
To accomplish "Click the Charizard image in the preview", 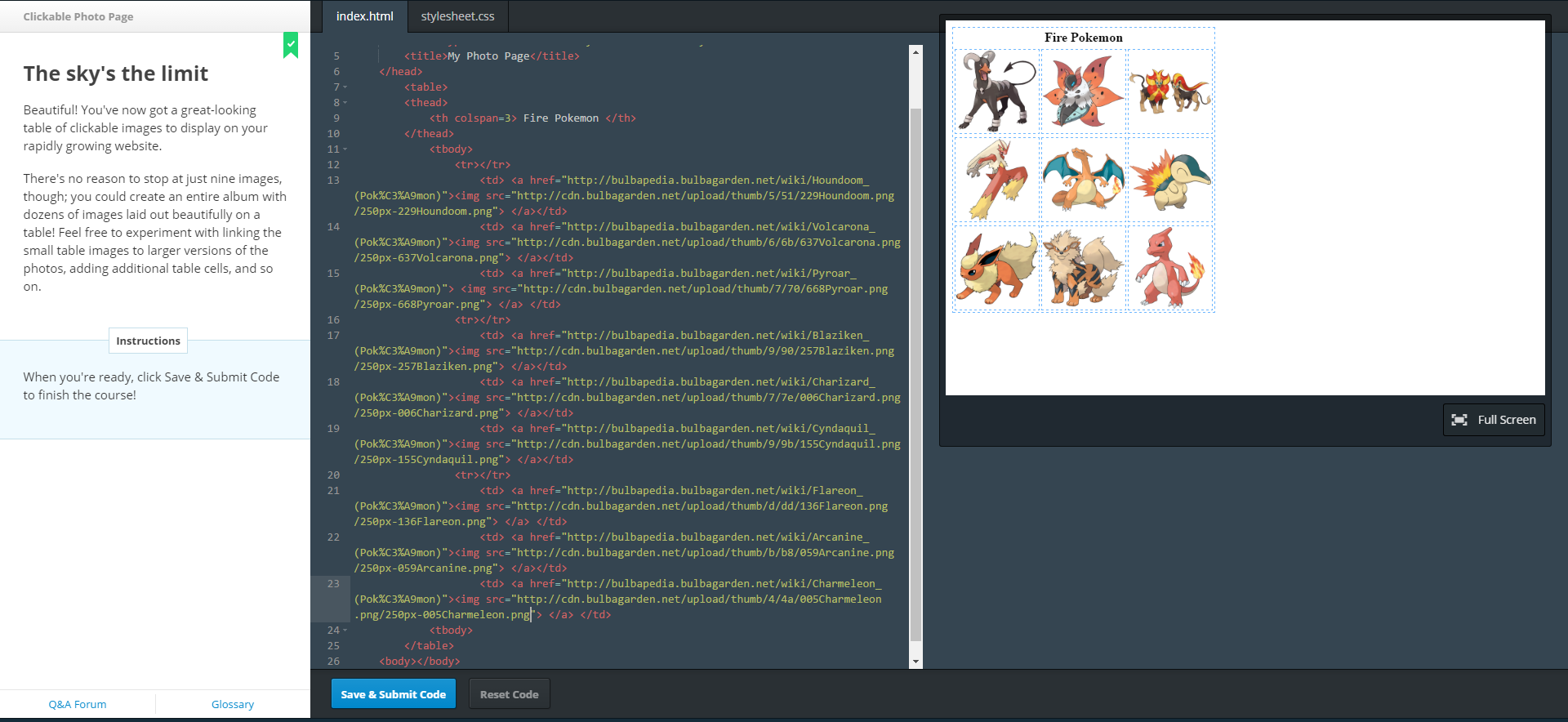I will click(1083, 180).
